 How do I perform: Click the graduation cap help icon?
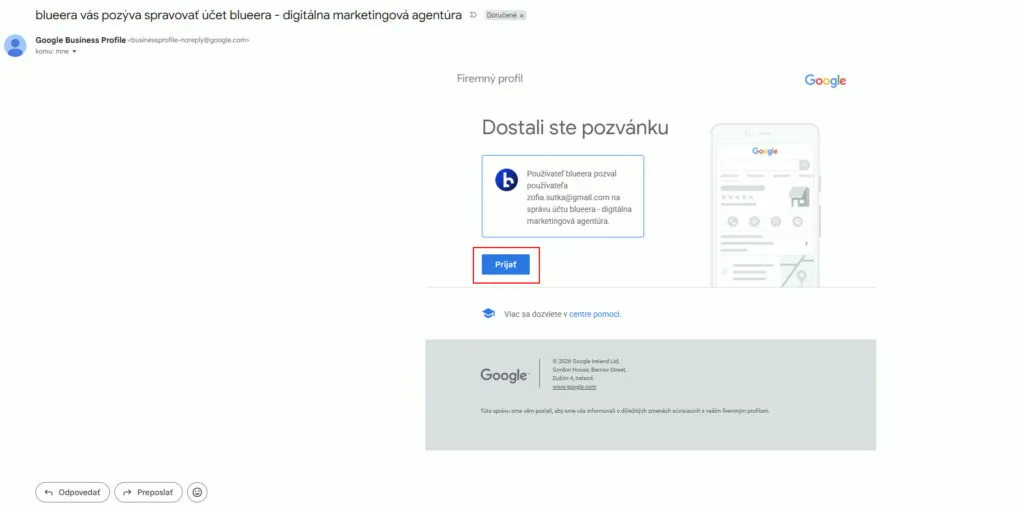tap(488, 314)
